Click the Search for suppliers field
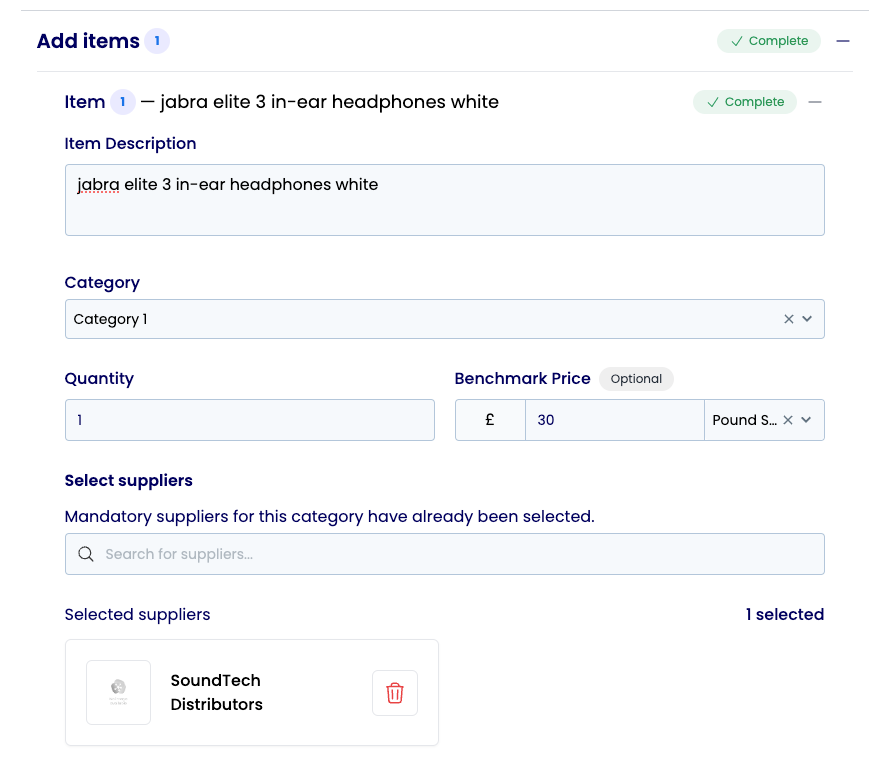The width and height of the screenshot is (895, 767). tap(445, 554)
